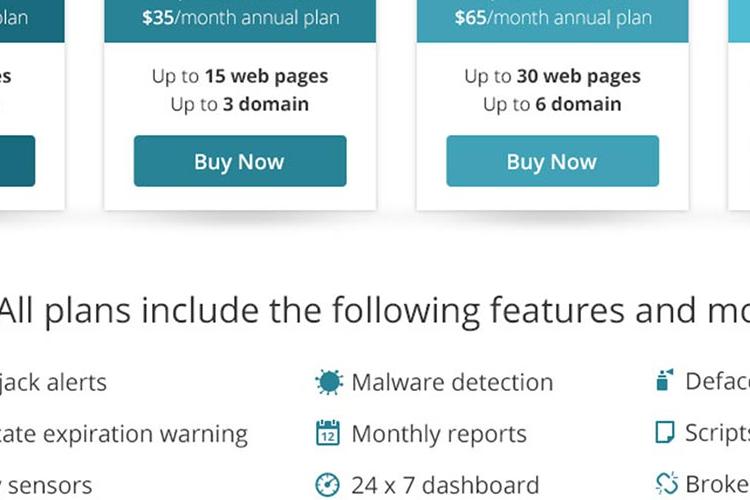Image resolution: width=750 pixels, height=500 pixels.
Task: Click the Malware detection bug icon
Action: (x=329, y=382)
